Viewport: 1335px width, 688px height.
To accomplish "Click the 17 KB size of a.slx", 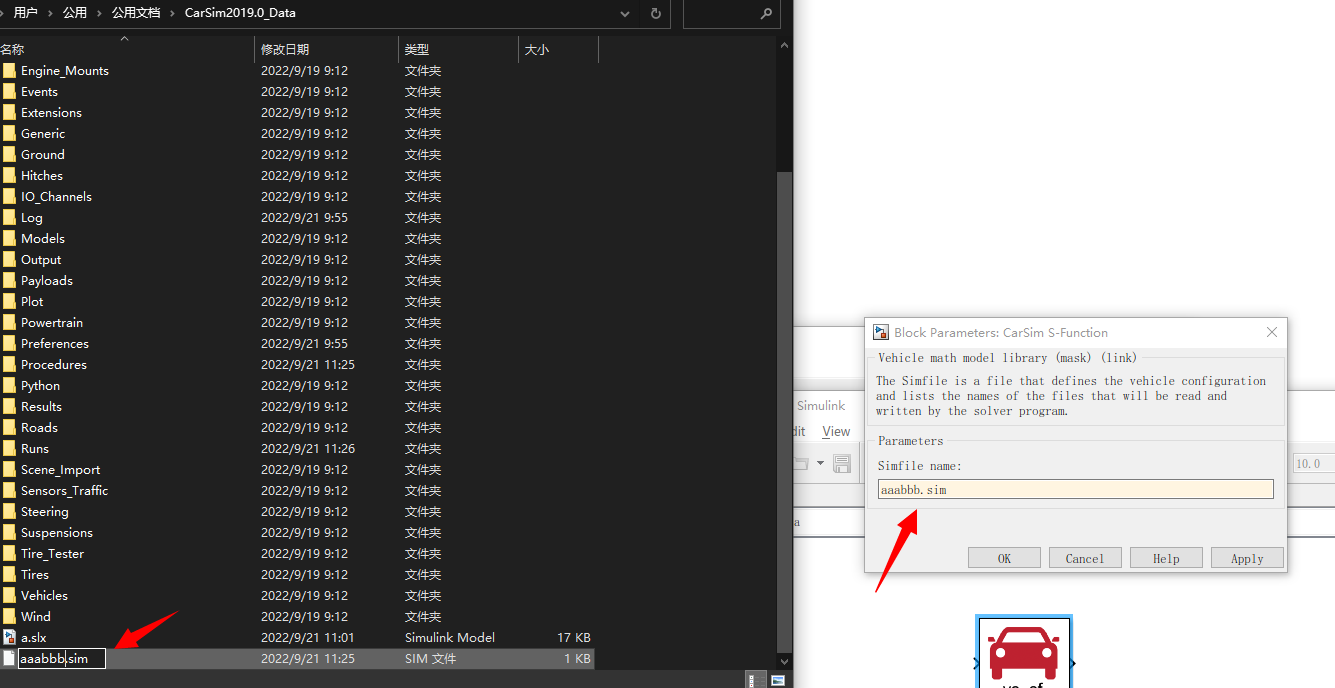I will (x=574, y=638).
